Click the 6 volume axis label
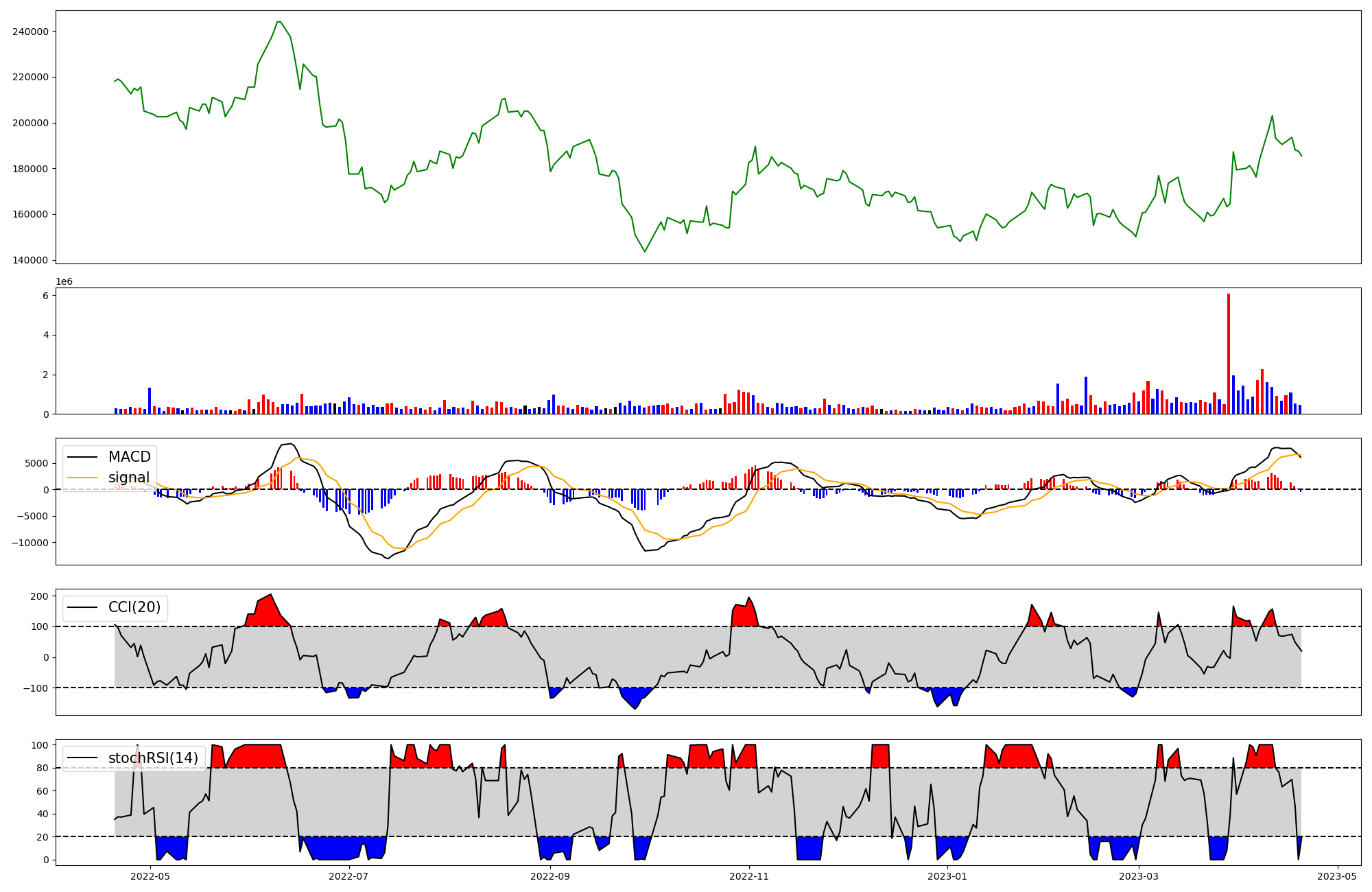The image size is (1372, 892). 45,296
